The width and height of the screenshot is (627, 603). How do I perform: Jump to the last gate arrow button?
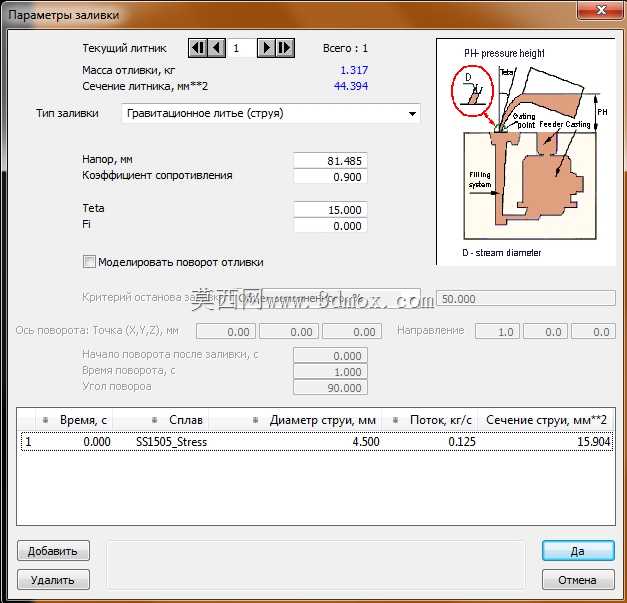pos(285,48)
